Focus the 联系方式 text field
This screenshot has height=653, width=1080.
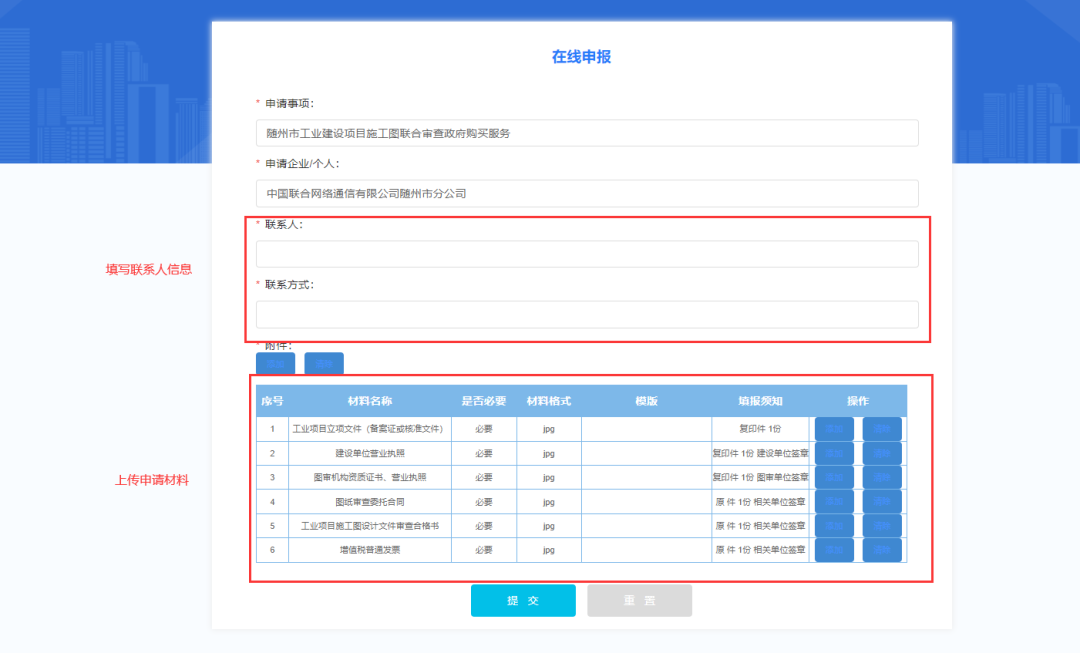pyautogui.click(x=587, y=315)
